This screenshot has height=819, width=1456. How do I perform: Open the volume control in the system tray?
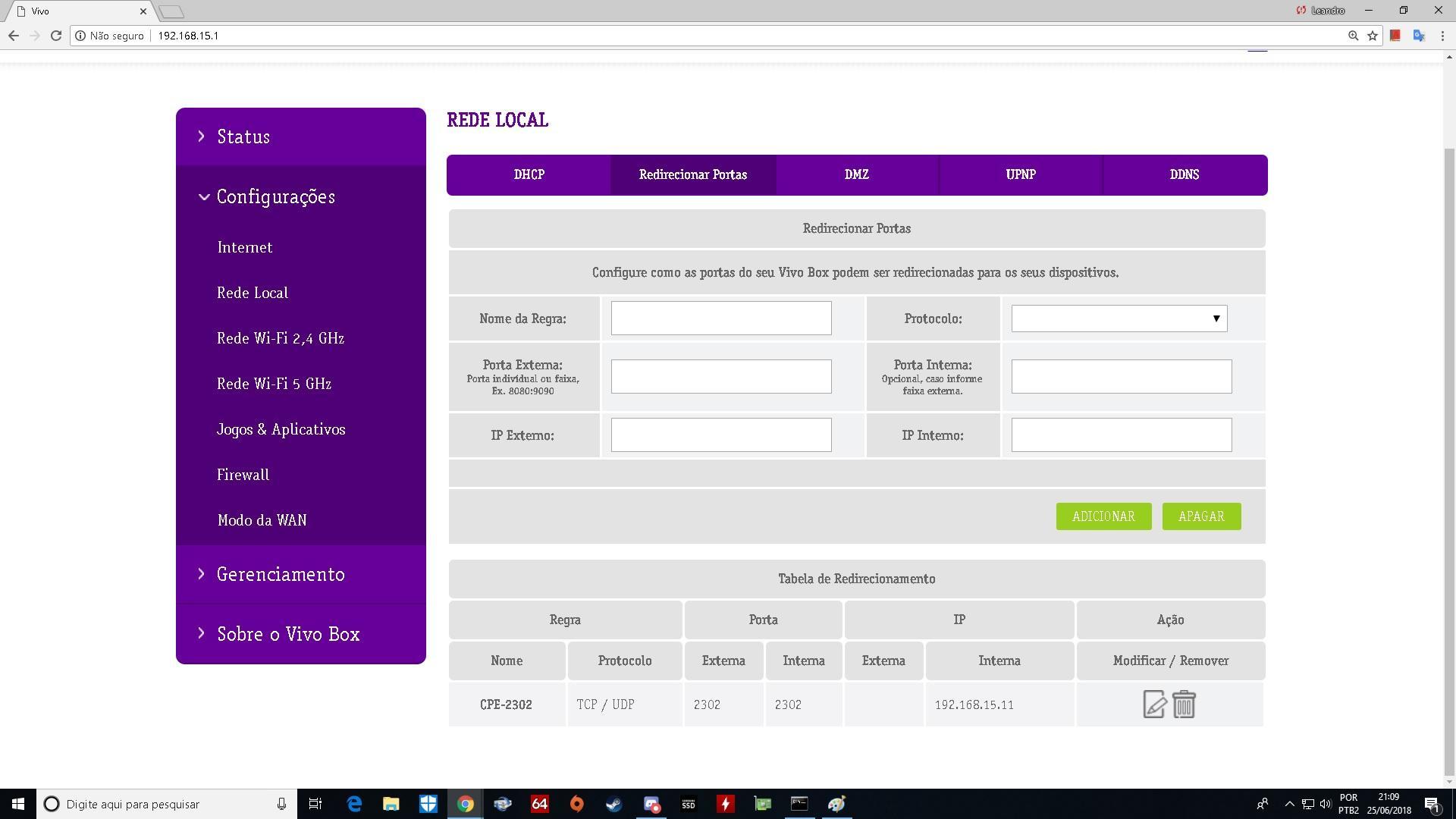(x=1326, y=804)
